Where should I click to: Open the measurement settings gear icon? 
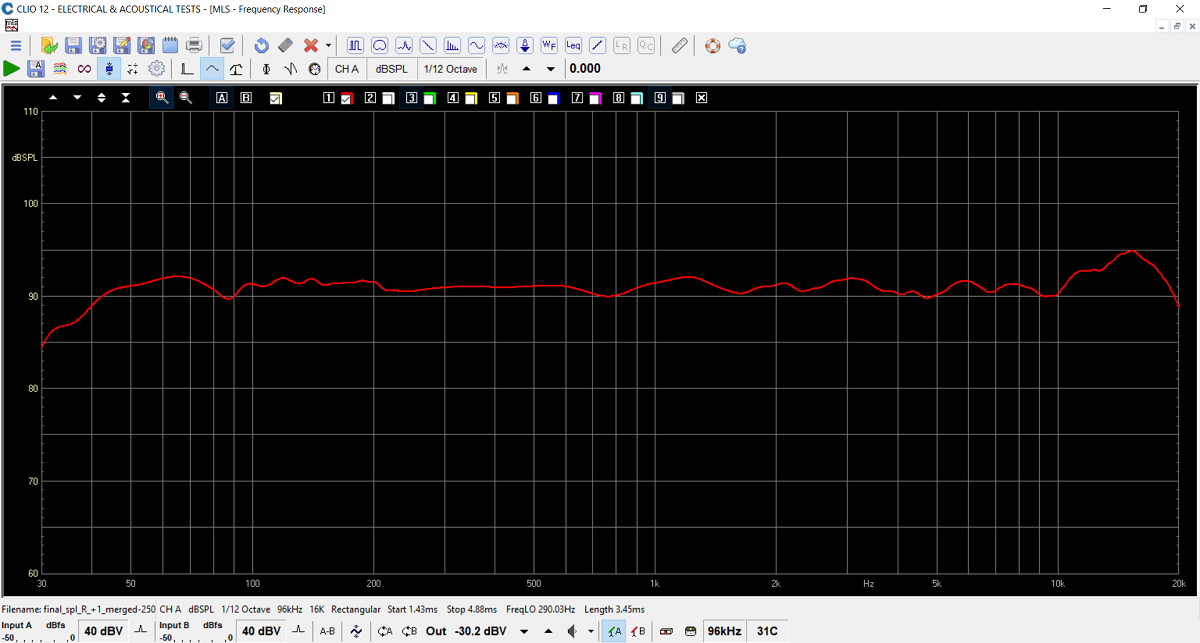coord(157,69)
